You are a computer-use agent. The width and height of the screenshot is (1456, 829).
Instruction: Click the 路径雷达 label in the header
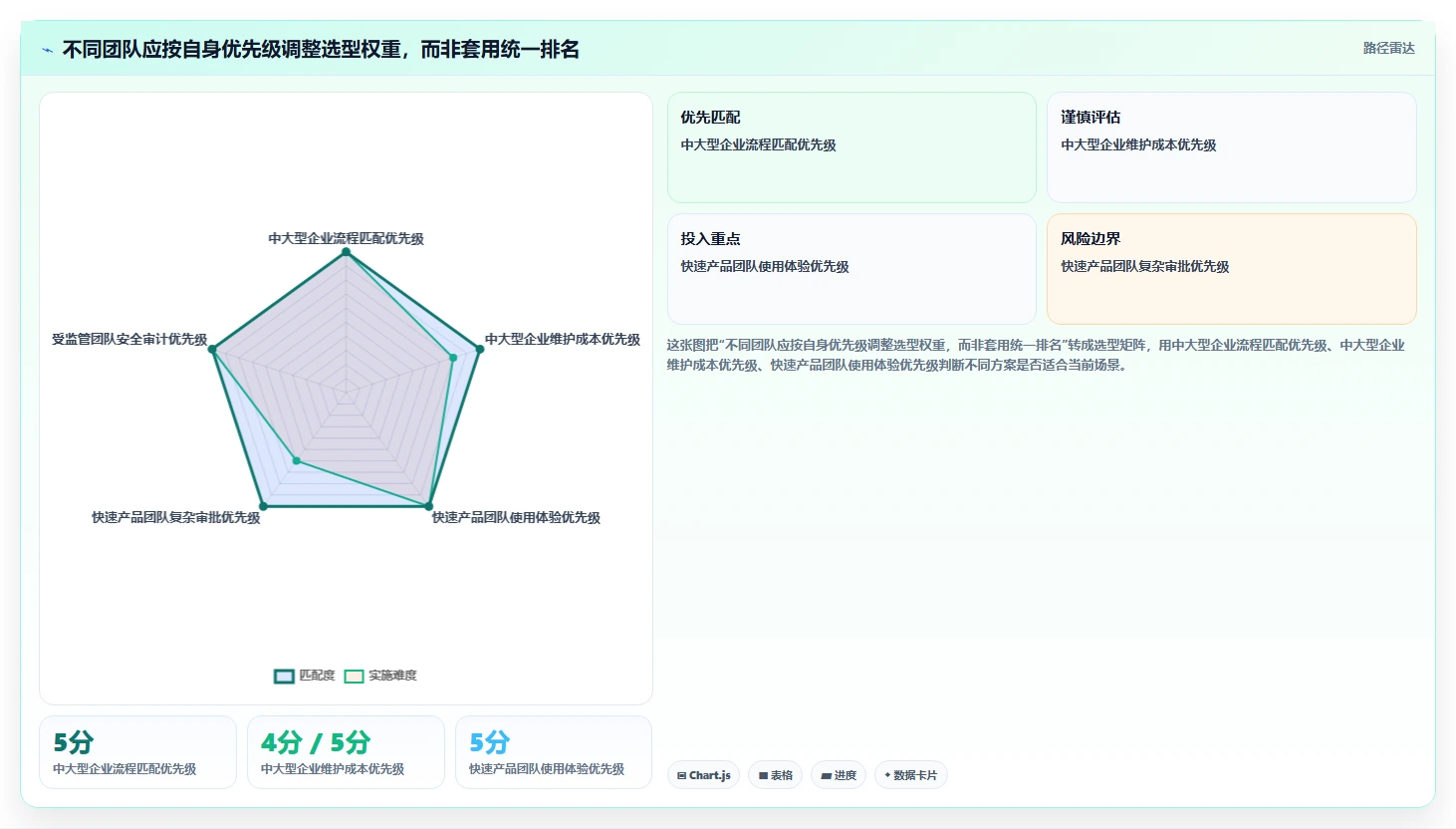click(1388, 48)
